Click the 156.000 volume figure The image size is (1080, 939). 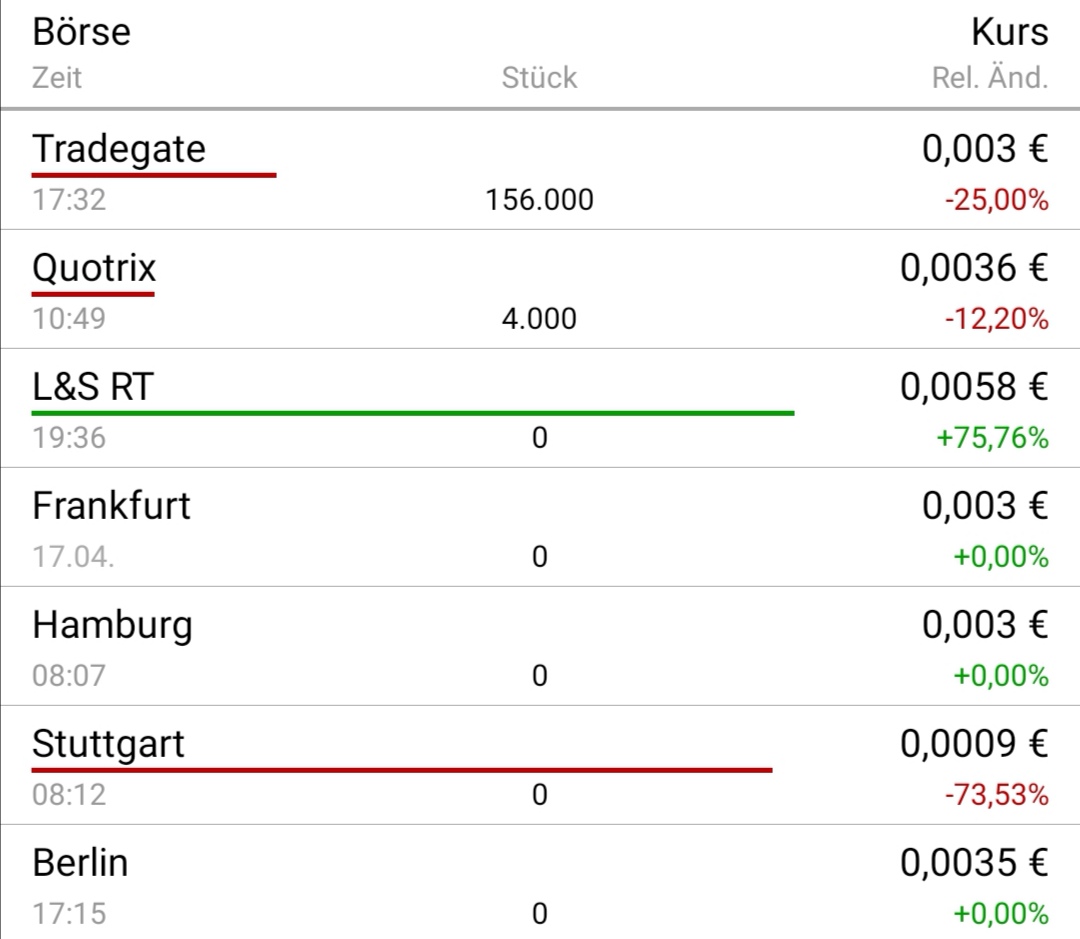tap(539, 200)
